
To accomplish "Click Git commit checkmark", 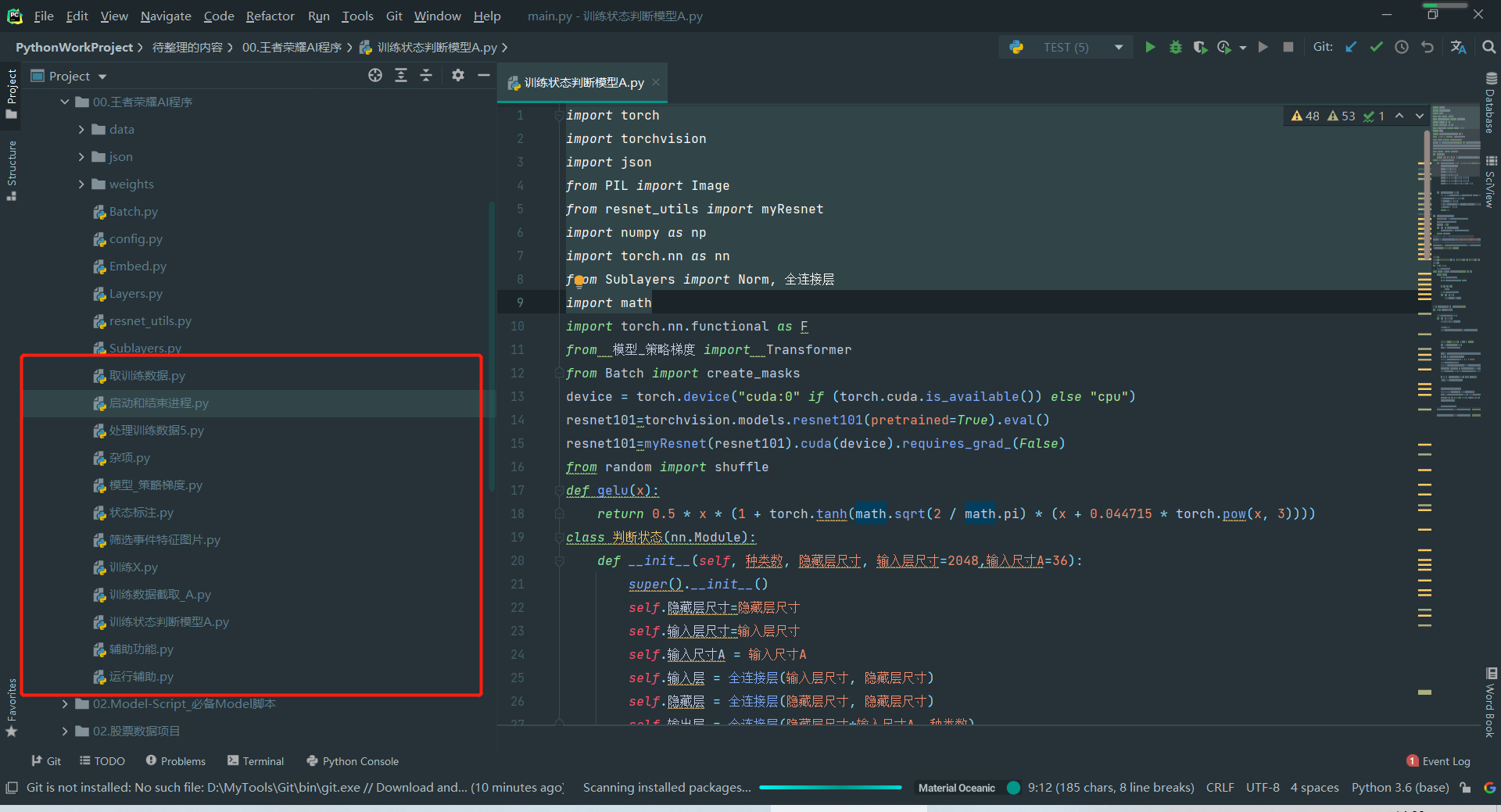I will click(x=1376, y=47).
